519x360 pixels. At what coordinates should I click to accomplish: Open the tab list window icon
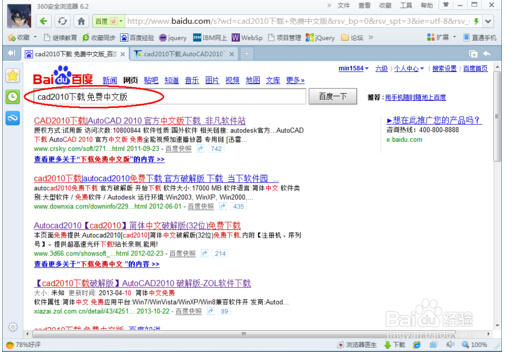pos(473,54)
